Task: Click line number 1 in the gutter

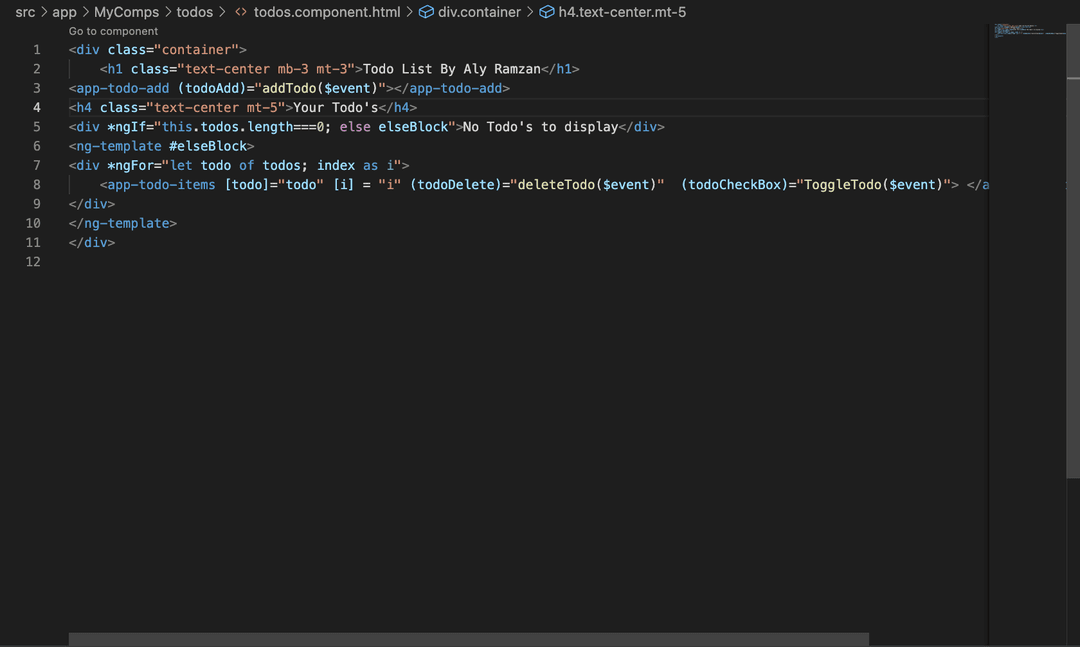Action: (37, 50)
